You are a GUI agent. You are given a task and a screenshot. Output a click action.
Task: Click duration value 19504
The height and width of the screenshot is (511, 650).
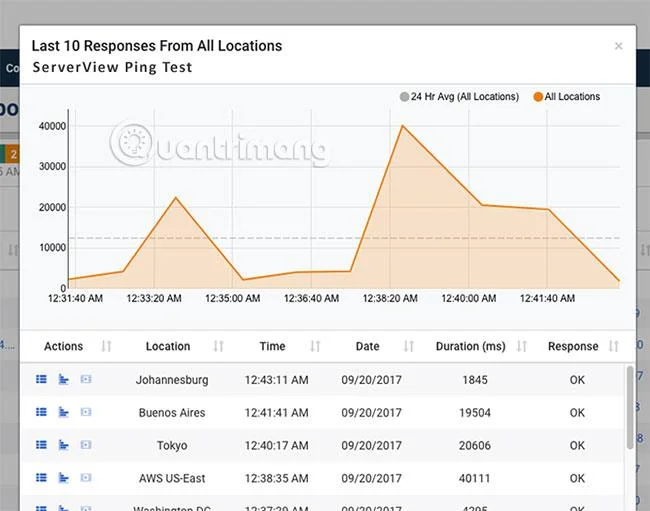[475, 412]
